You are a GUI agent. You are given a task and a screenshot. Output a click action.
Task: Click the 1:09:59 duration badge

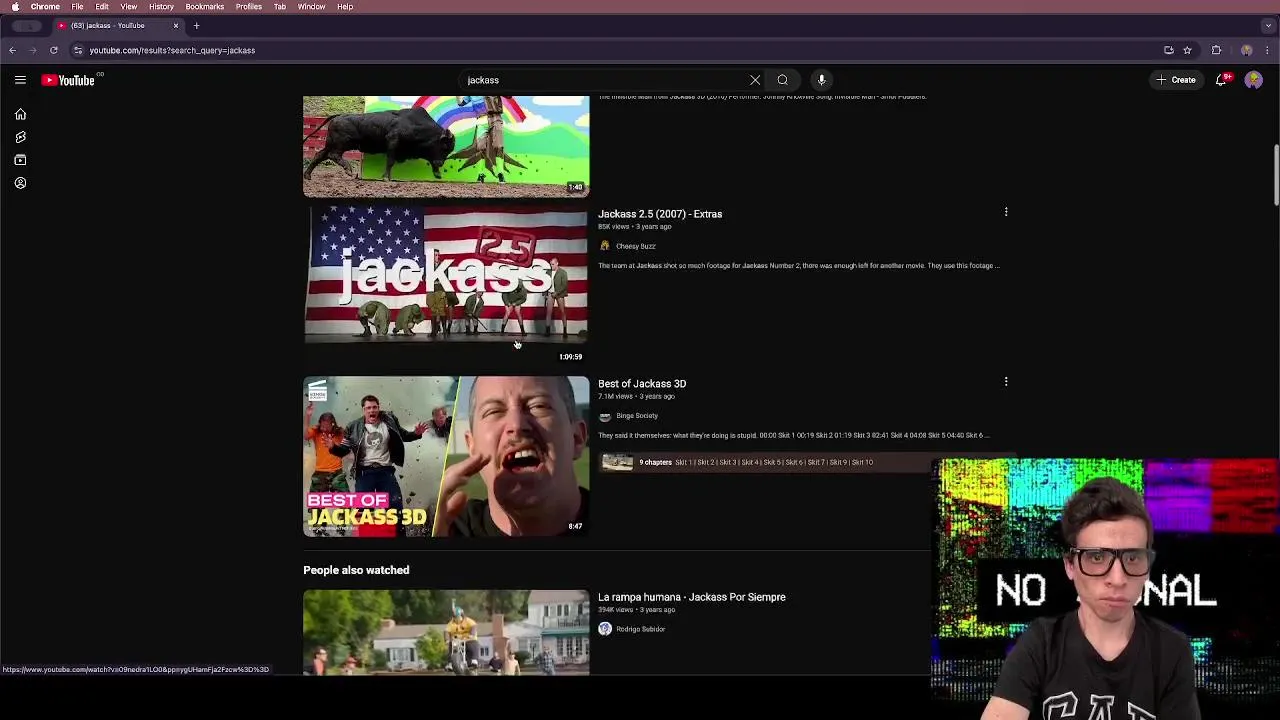pyautogui.click(x=570, y=357)
